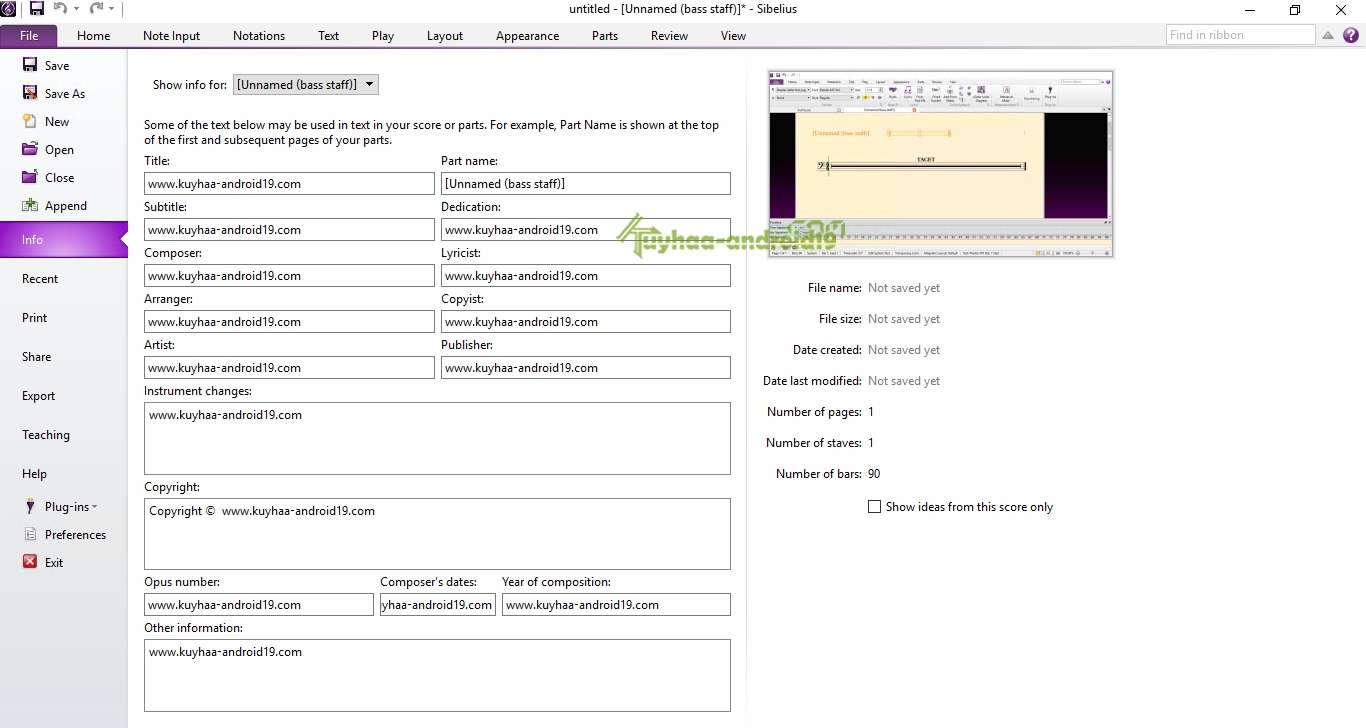Screen dimensions: 1366x728
Task: Click the Publisher text field
Action: [586, 368]
